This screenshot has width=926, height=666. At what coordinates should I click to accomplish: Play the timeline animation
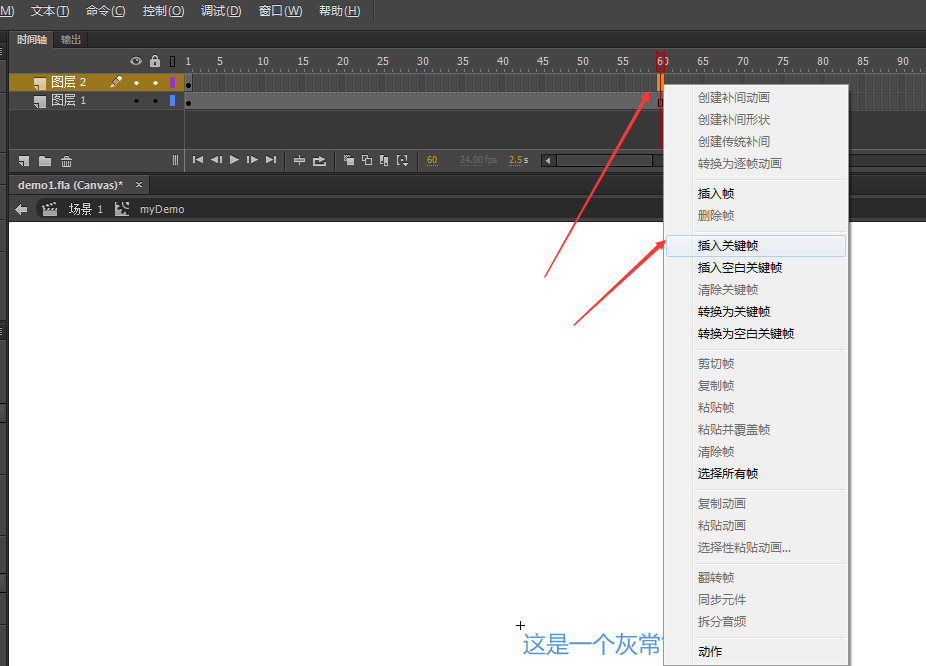tap(234, 159)
